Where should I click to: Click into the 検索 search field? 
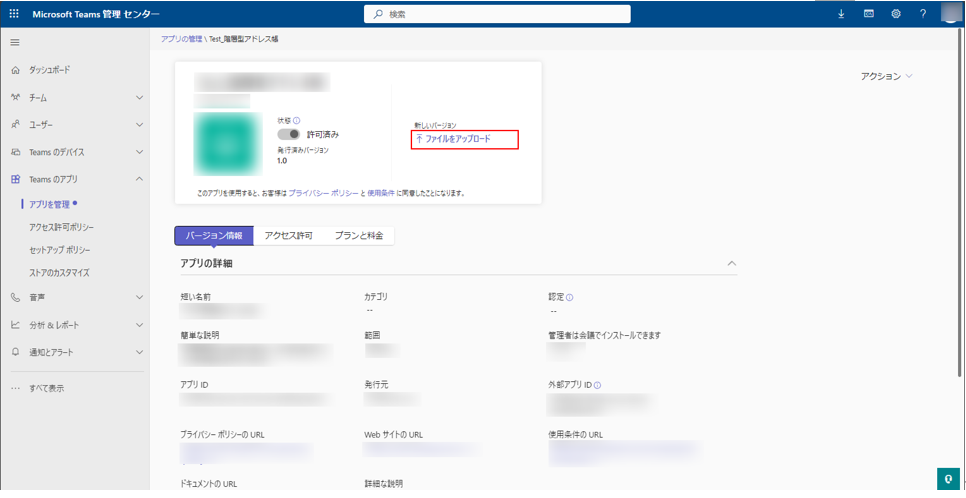point(497,14)
